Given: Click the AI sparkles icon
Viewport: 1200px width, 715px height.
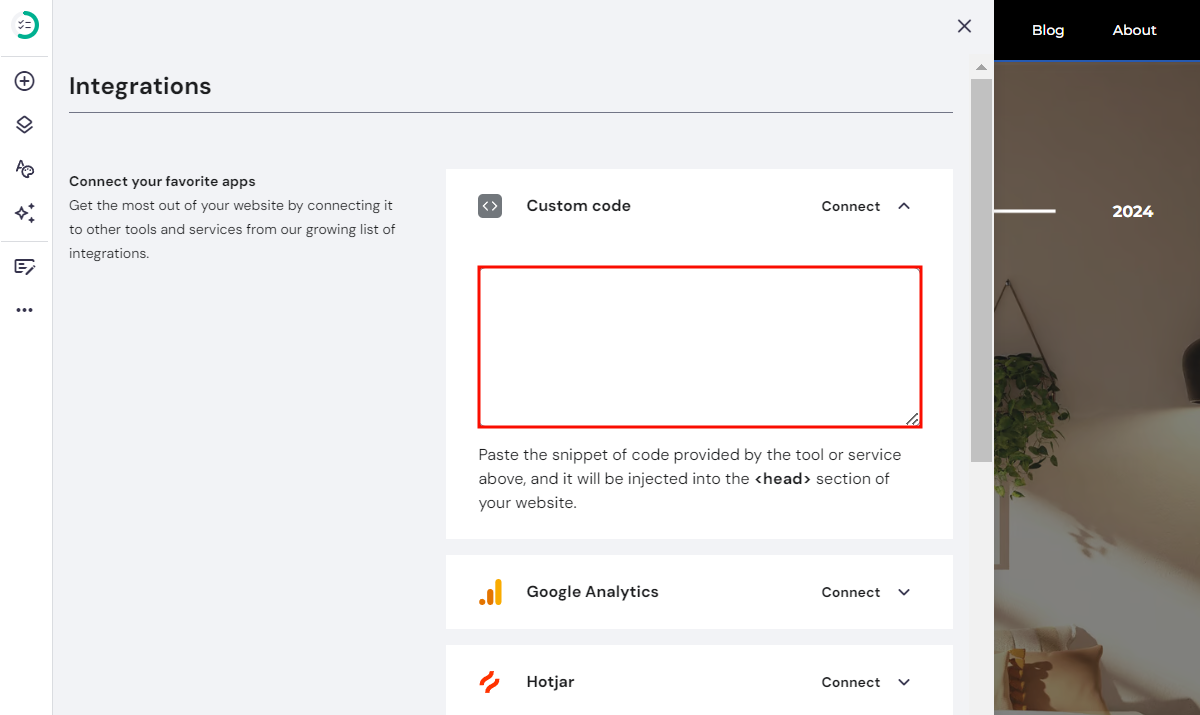Looking at the screenshot, I should click(25, 212).
